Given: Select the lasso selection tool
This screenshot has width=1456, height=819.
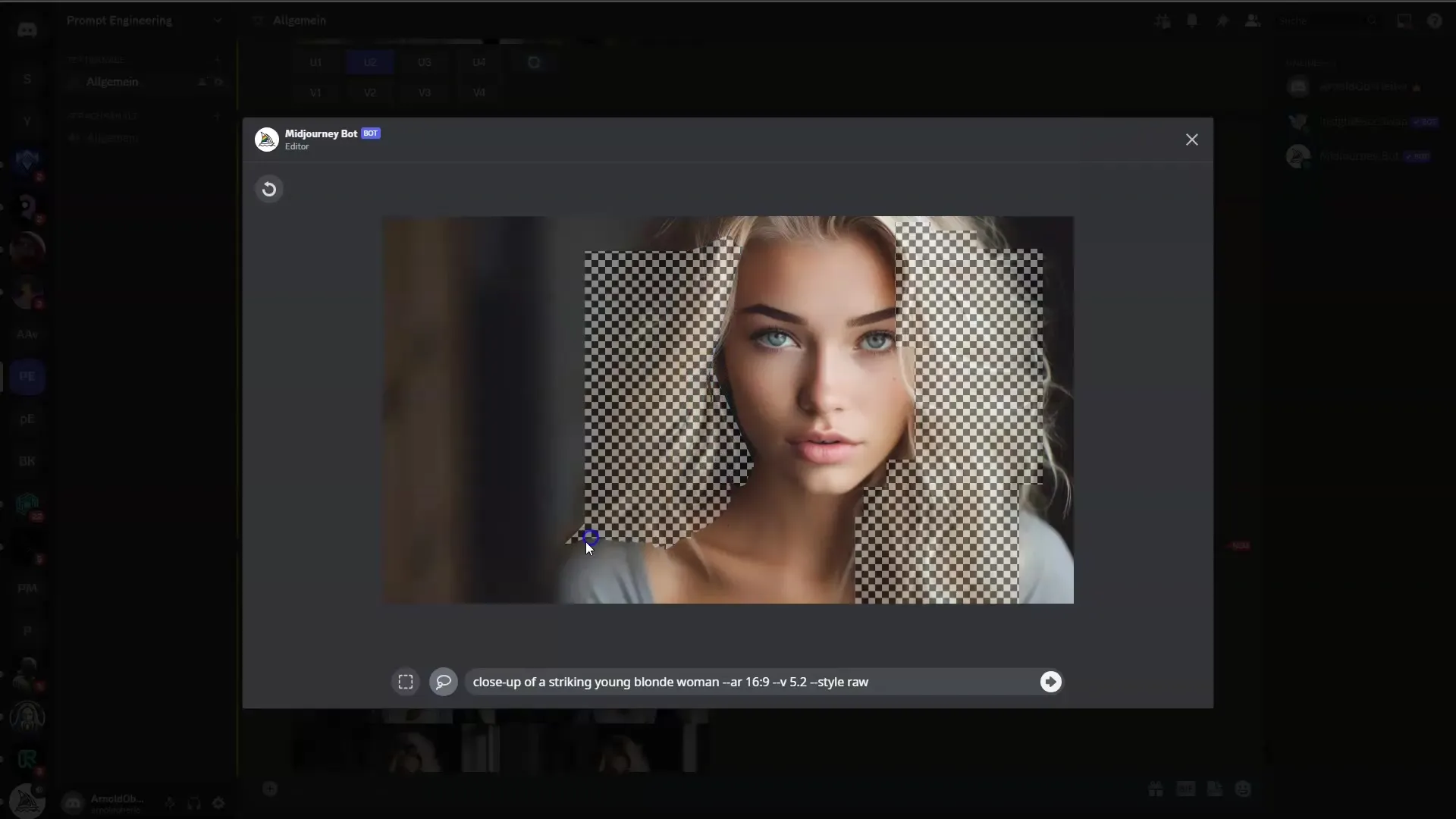Looking at the screenshot, I should (x=444, y=682).
